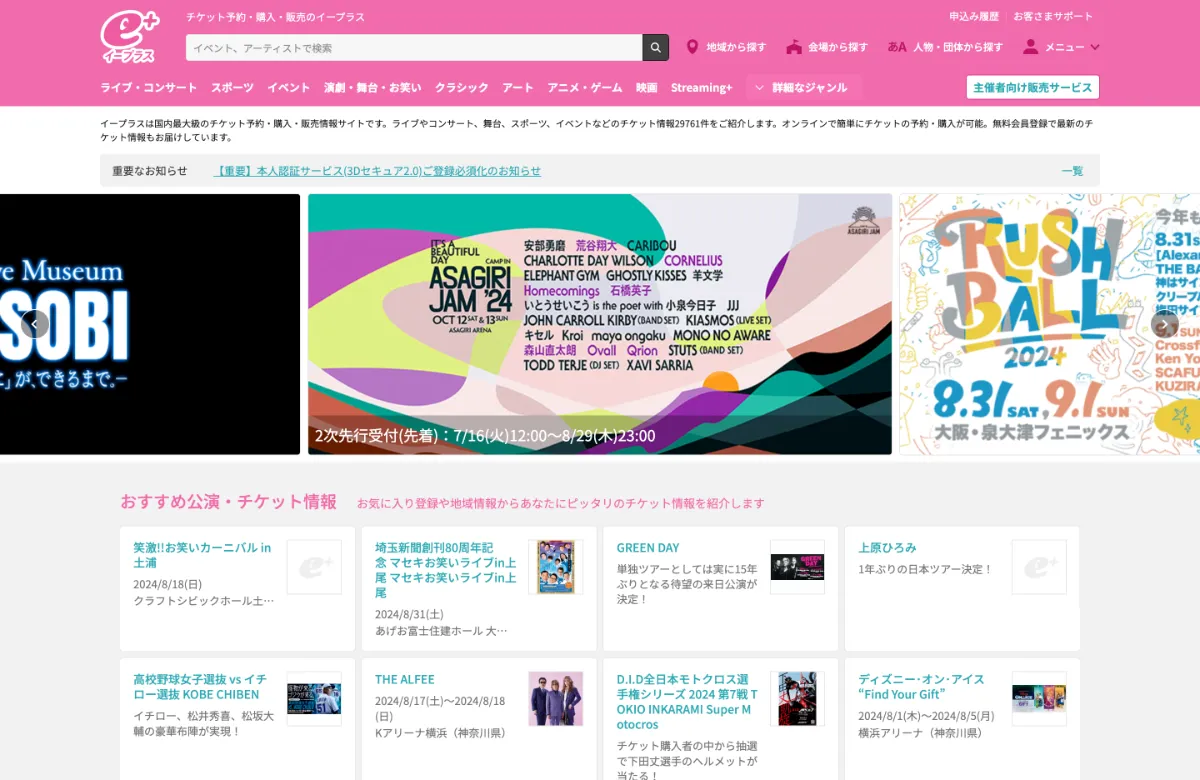Expand the 詳細なジャンル dropdown
This screenshot has height=780, width=1200.
click(x=804, y=88)
